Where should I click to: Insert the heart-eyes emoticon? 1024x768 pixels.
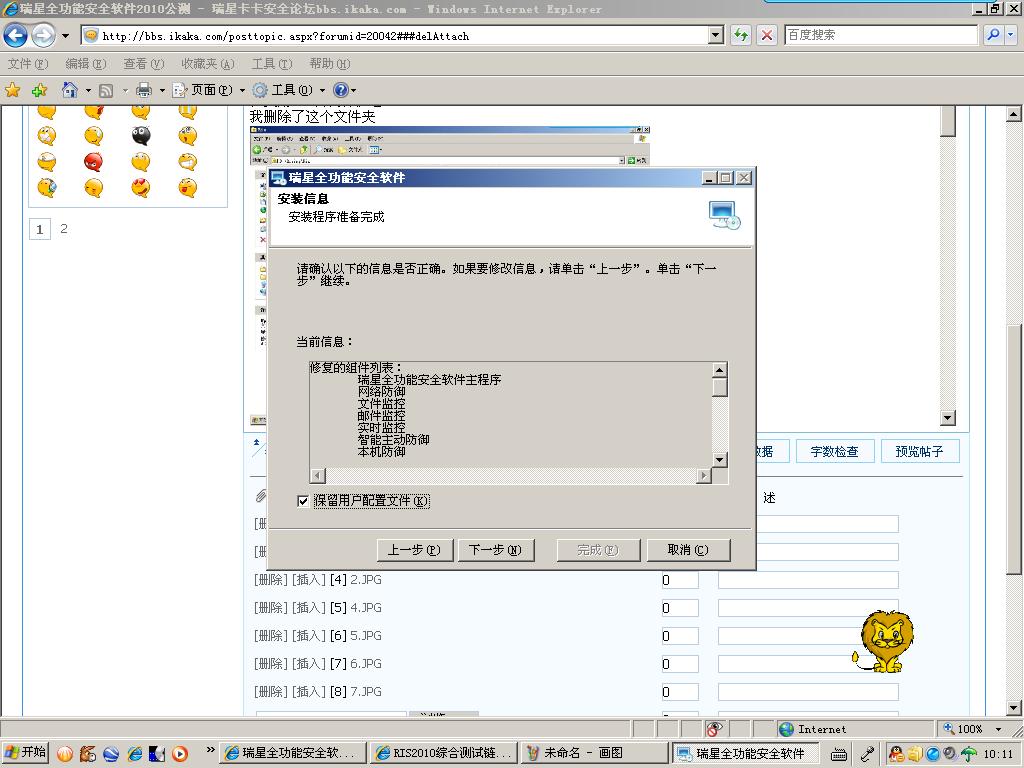coord(140,187)
